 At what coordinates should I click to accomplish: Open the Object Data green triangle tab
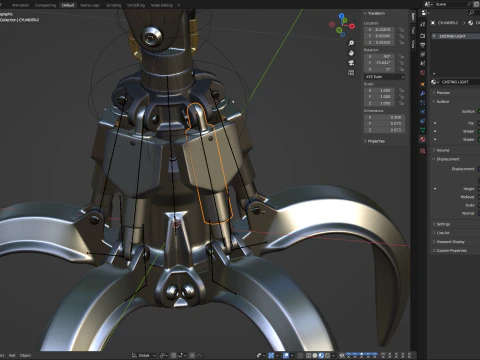tap(423, 130)
